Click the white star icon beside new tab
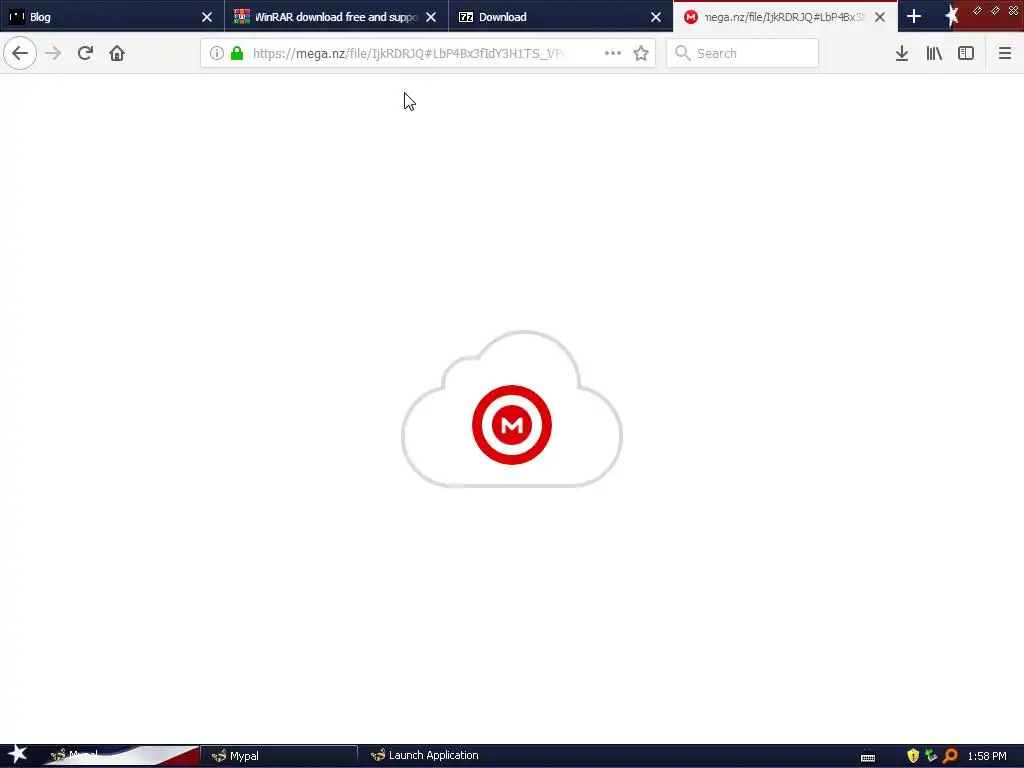This screenshot has height=768, width=1024. [951, 16]
